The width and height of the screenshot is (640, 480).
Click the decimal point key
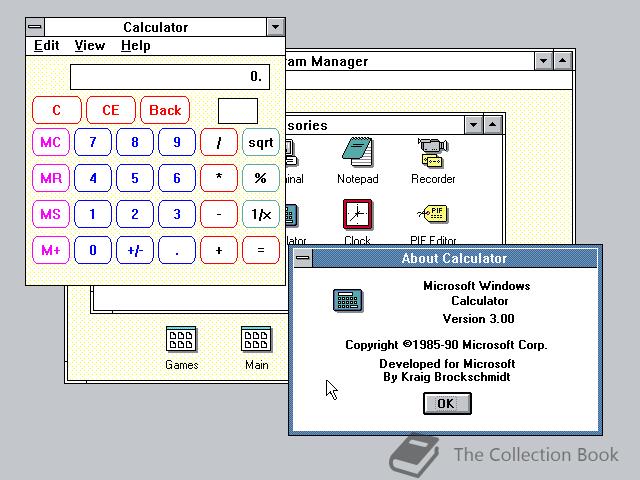point(177,250)
